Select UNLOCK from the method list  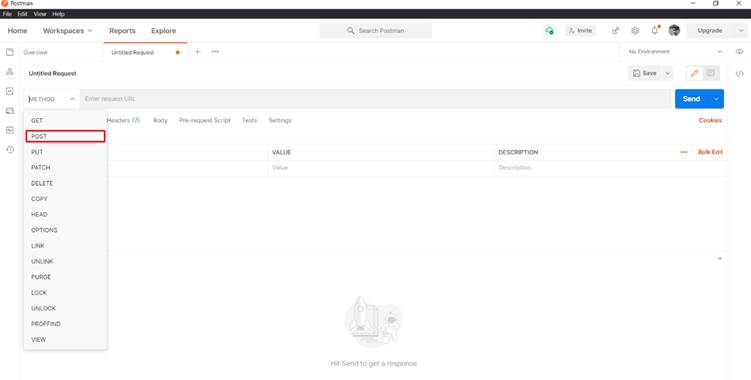pos(65,308)
